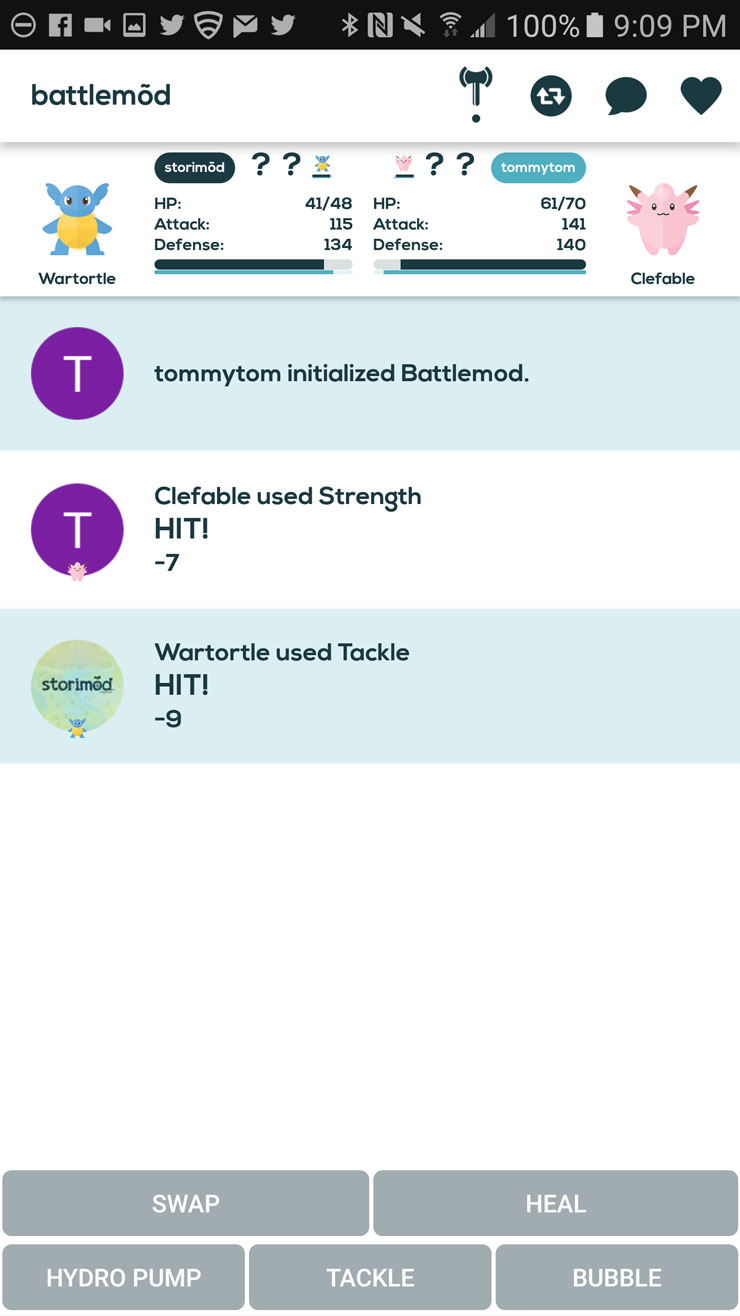740x1316 pixels.
Task: Tap small Clefable icon in tommytom's team
Action: point(404,166)
